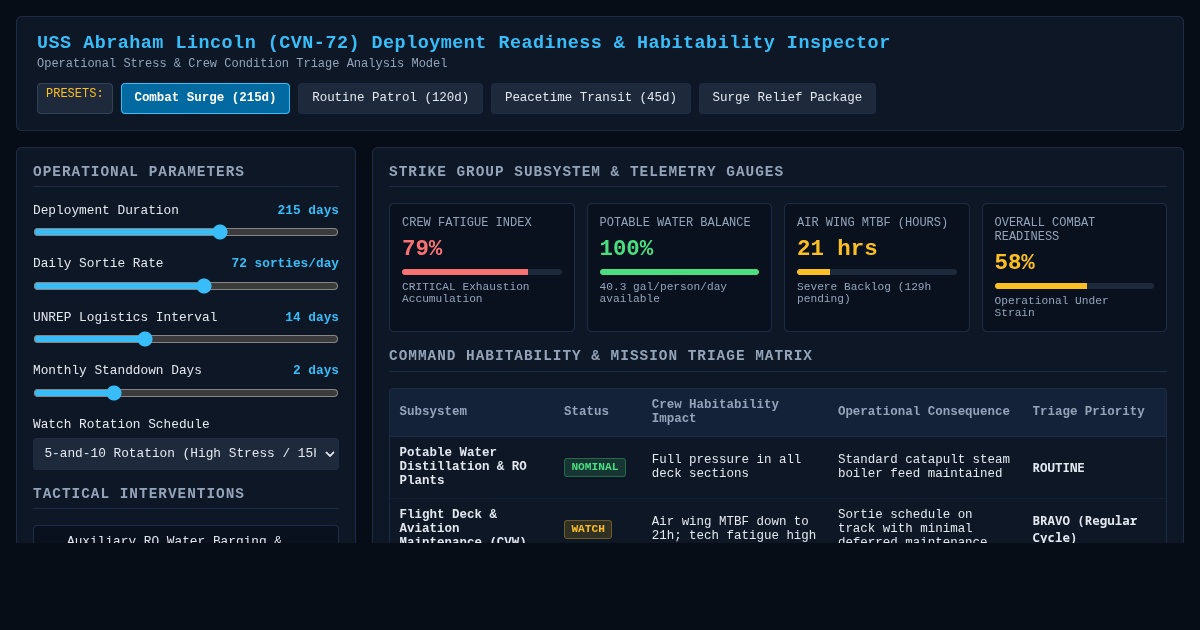
Task: Click the NOMINAL status badge
Action: [x=595, y=467]
